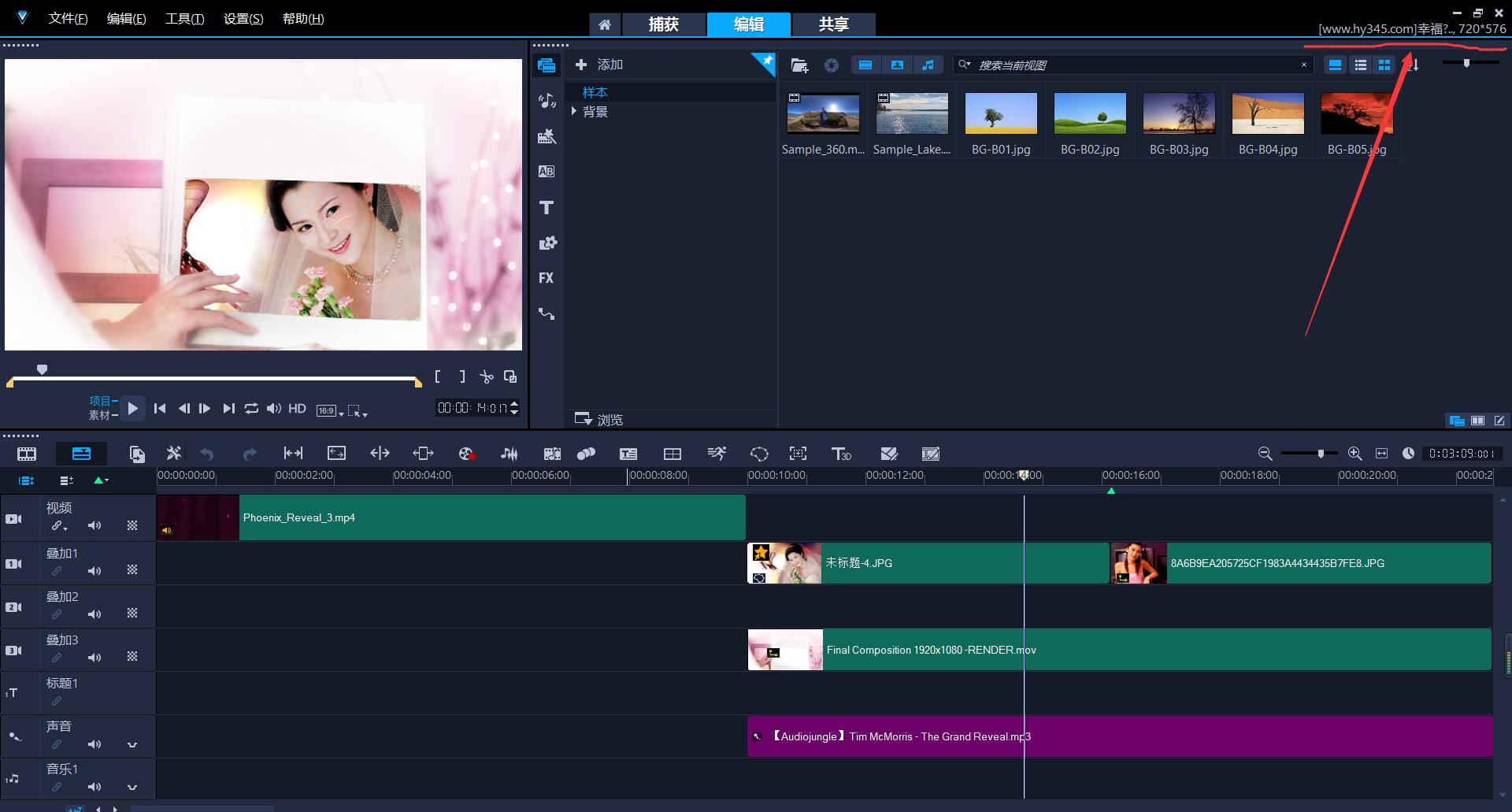Adjust the library thumbnail size slider
This screenshot has height=812, width=1512.
[x=1466, y=63]
